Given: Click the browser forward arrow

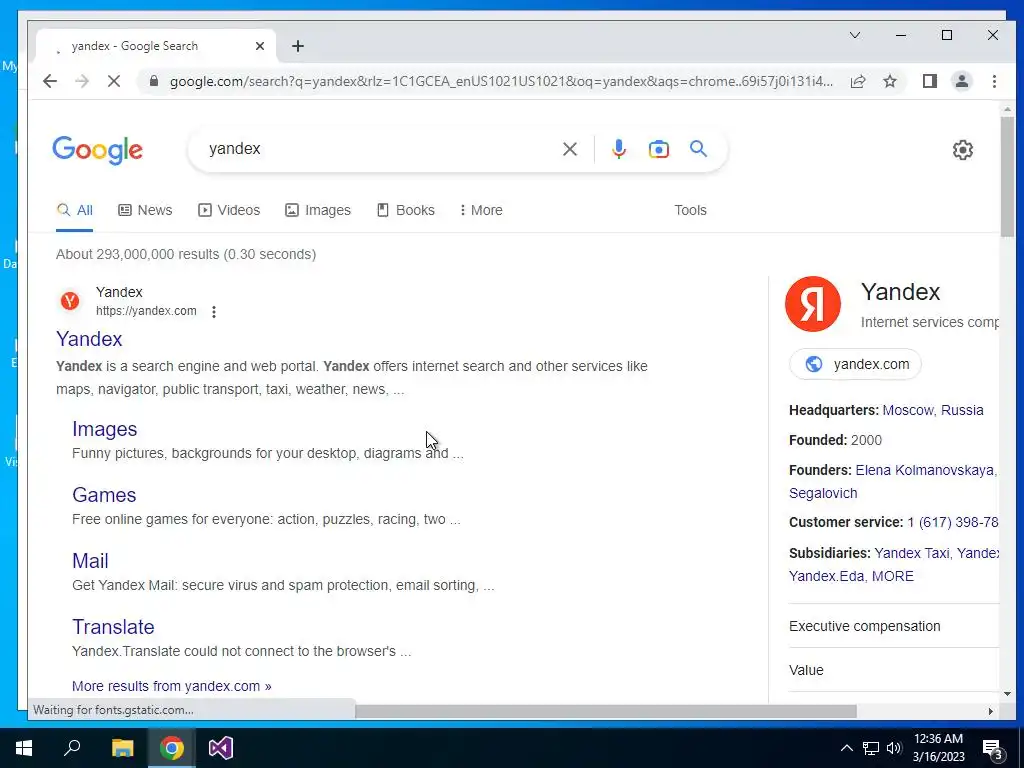Looking at the screenshot, I should 82,81.
